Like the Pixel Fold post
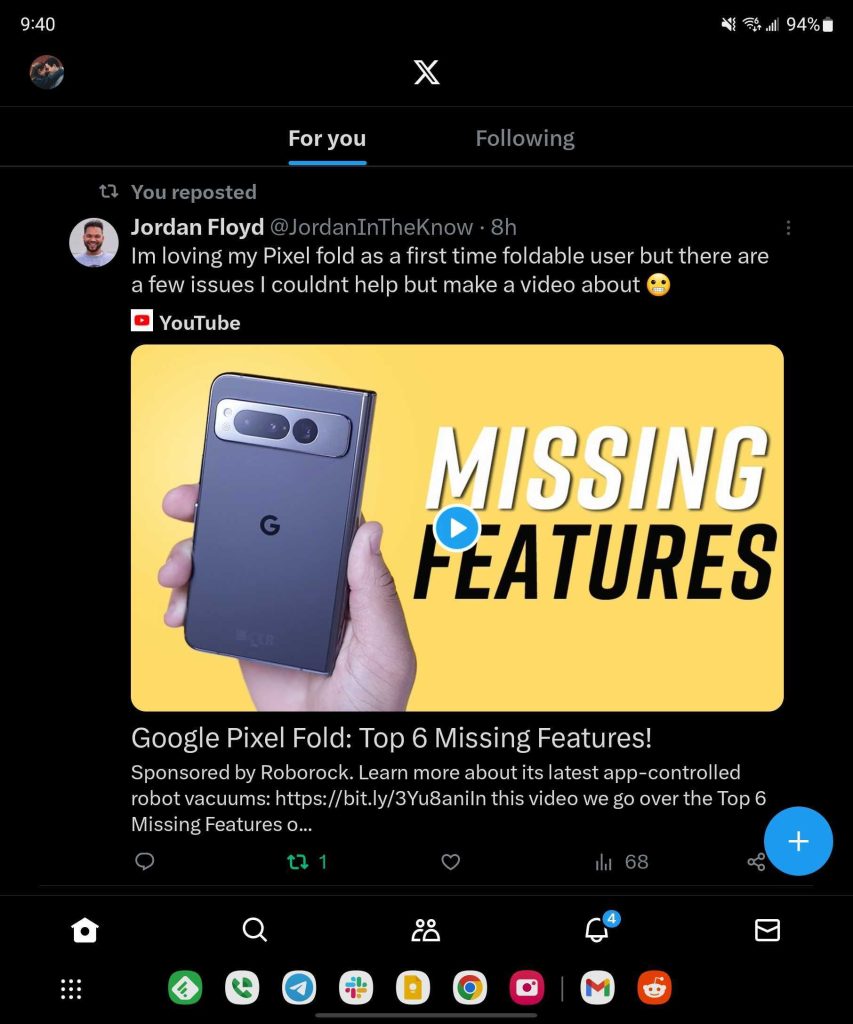Viewport: 853px width, 1024px height. [x=451, y=861]
